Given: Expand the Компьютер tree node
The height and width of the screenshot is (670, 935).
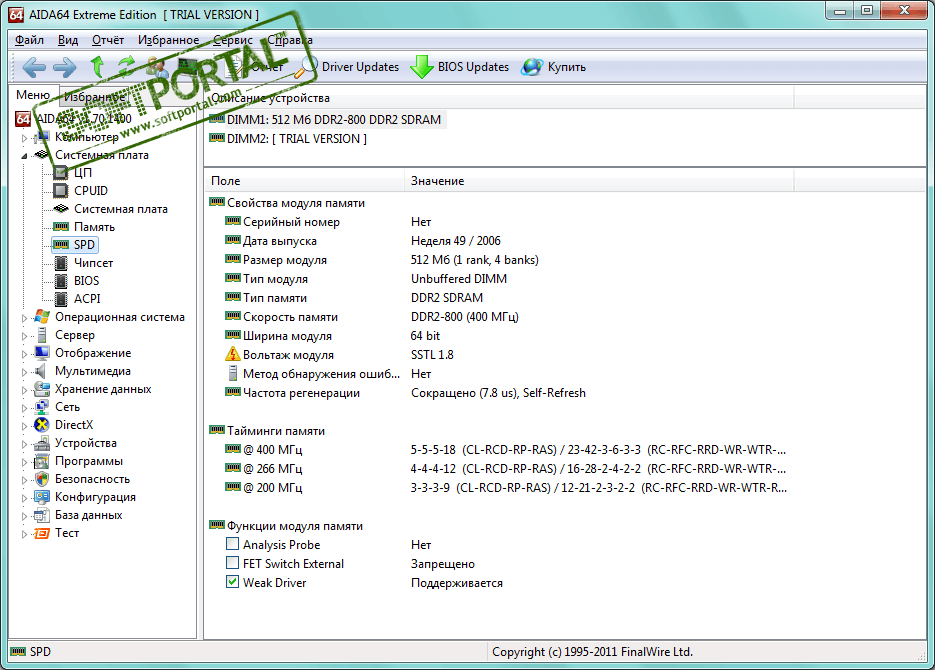Looking at the screenshot, I should tap(24, 138).
